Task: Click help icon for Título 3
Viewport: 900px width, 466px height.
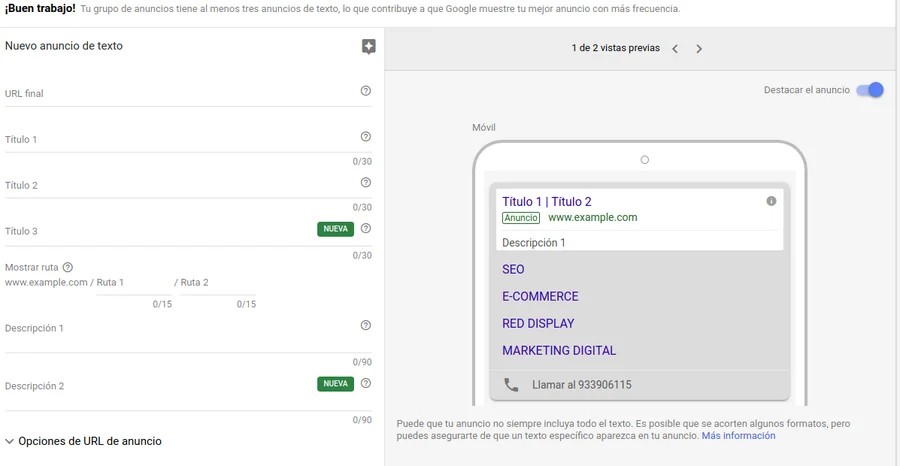Action: tap(366, 229)
